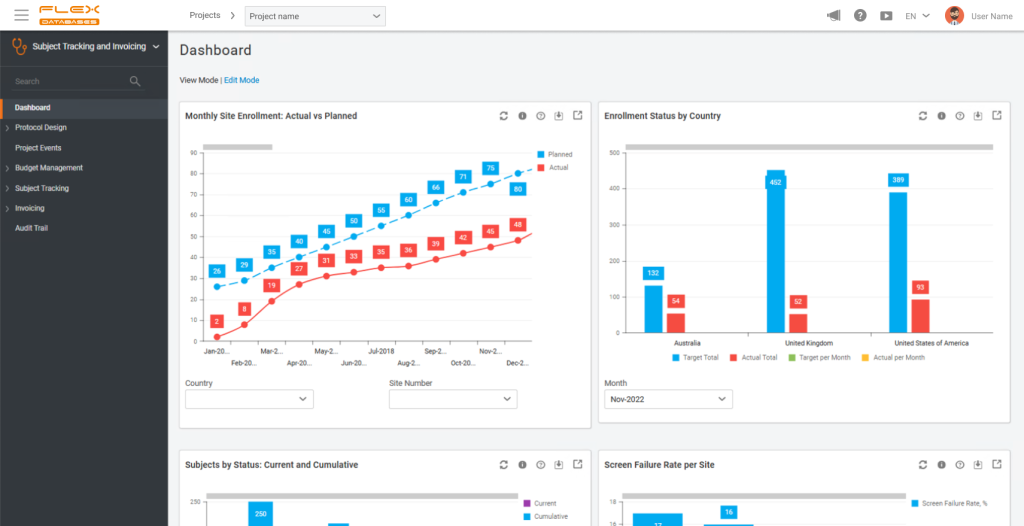This screenshot has width=1024, height=526.
Task: Open the Country filter dropdown
Action: pos(249,399)
